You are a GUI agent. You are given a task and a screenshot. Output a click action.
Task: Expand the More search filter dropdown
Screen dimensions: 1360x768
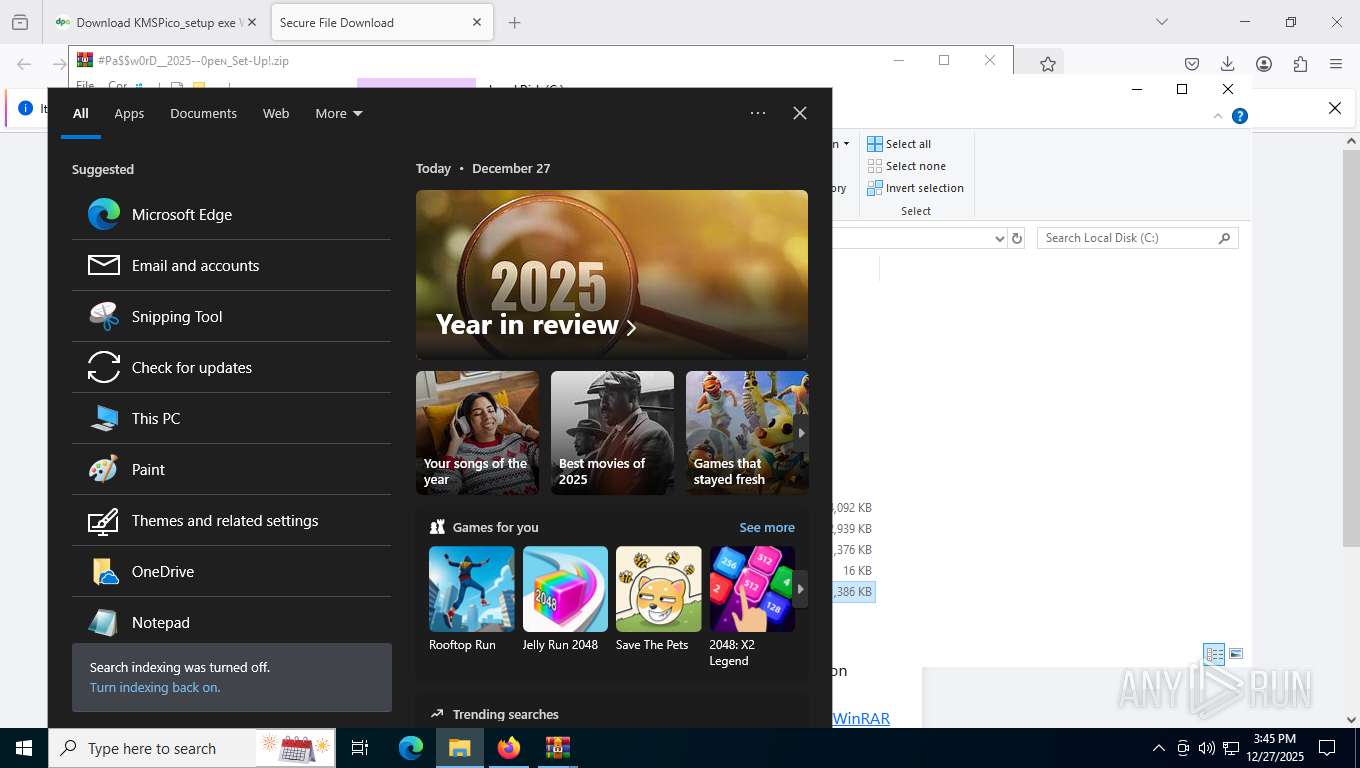point(339,113)
